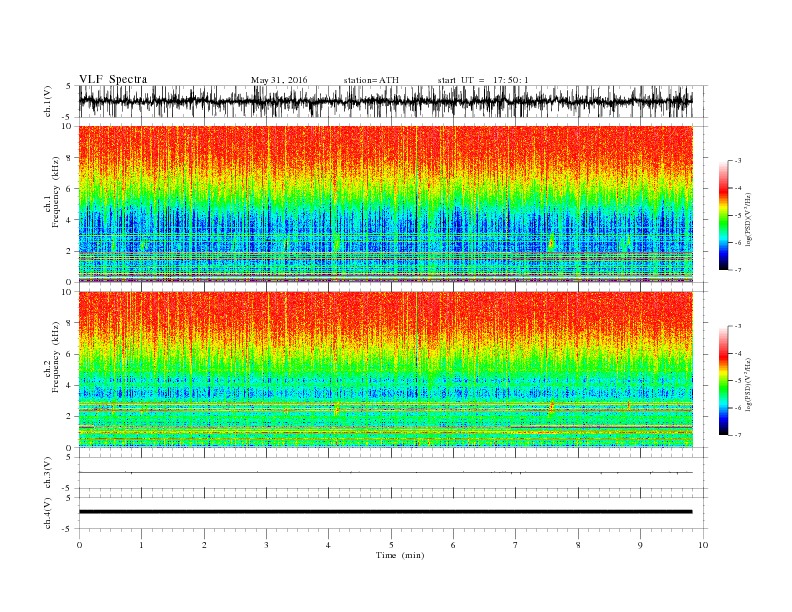Click the "ch.4(V)" axis label
The height and width of the screenshot is (612, 792).
click(48, 513)
